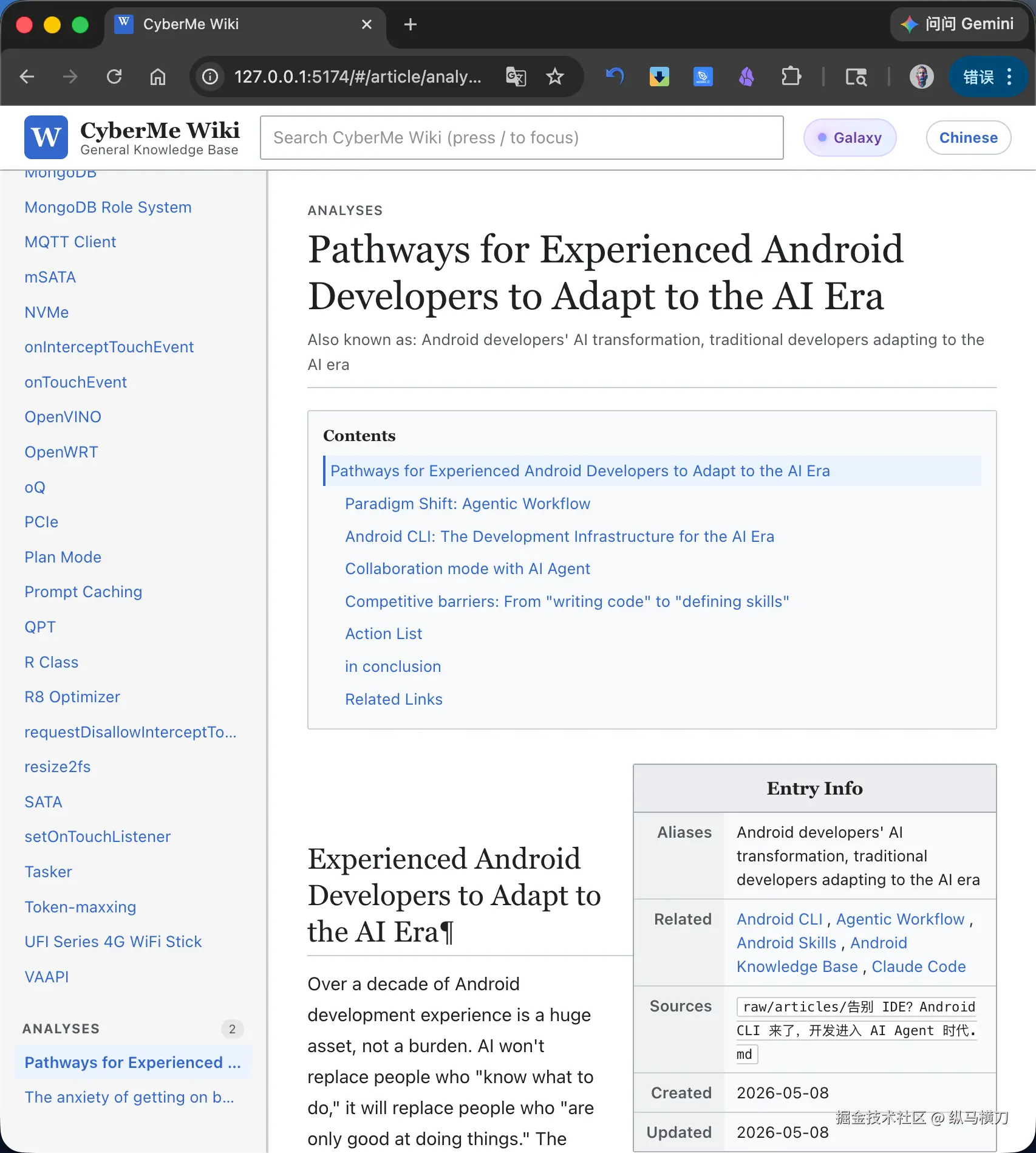Open onInterceptTouchEvent sidebar entry

point(109,347)
